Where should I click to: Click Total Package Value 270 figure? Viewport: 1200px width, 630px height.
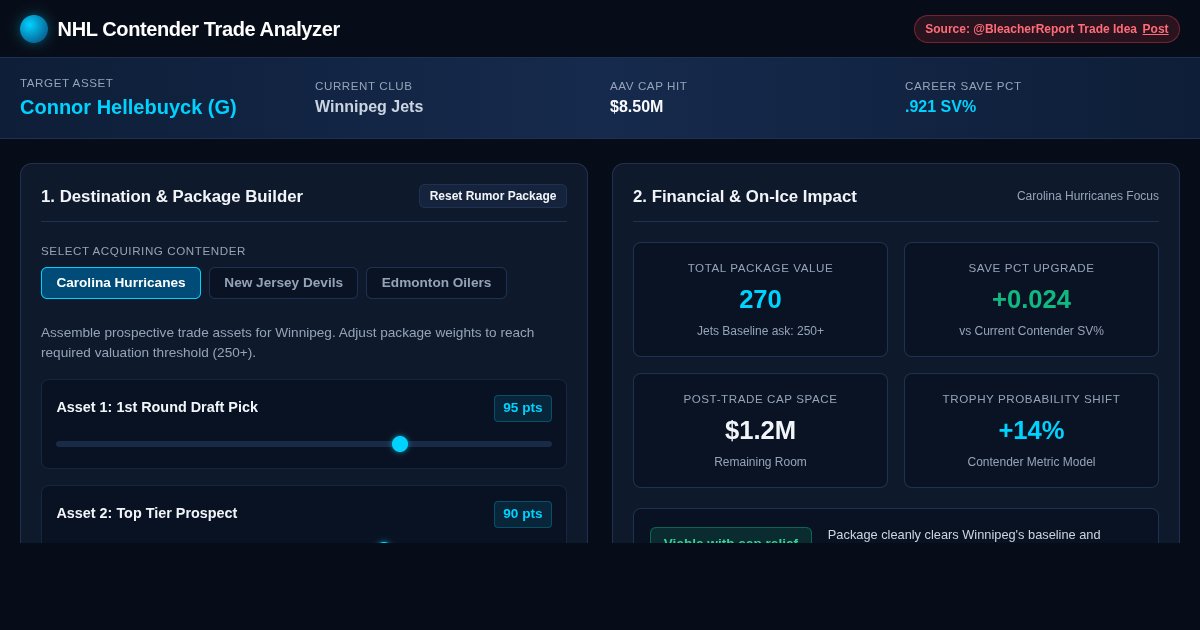click(x=760, y=299)
